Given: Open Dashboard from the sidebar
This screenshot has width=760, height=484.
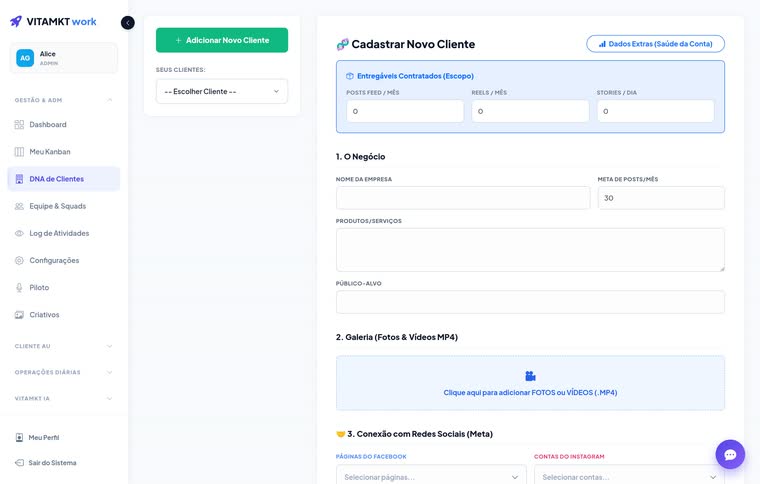Looking at the screenshot, I should [x=63, y=125].
